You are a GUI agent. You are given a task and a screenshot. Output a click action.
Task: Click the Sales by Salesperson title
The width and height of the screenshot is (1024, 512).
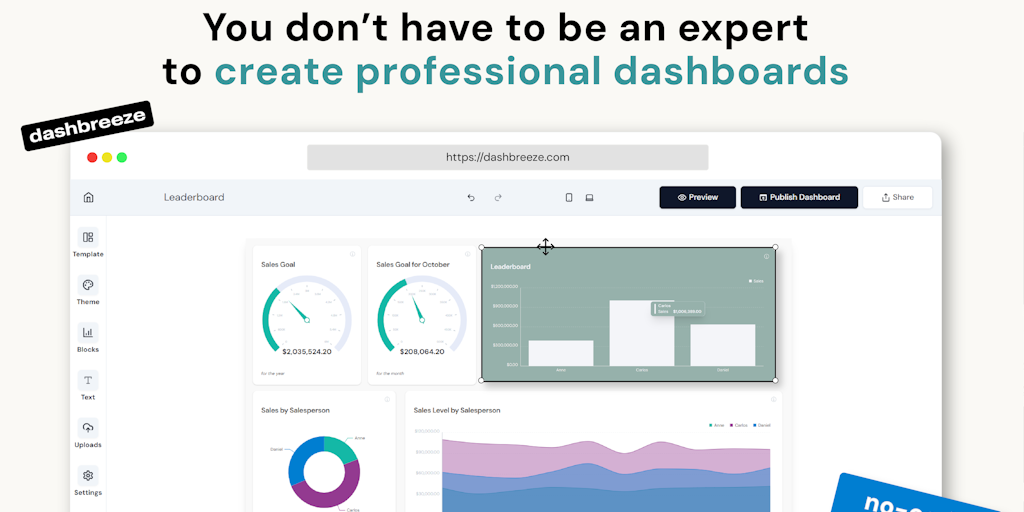click(x=295, y=410)
